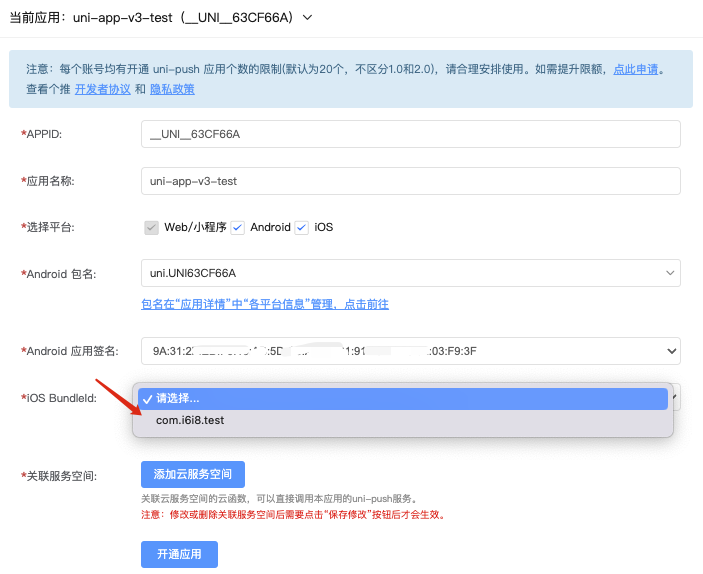Toggle the Web/小程序 platform checkbox
The image size is (703, 574).
(152, 227)
